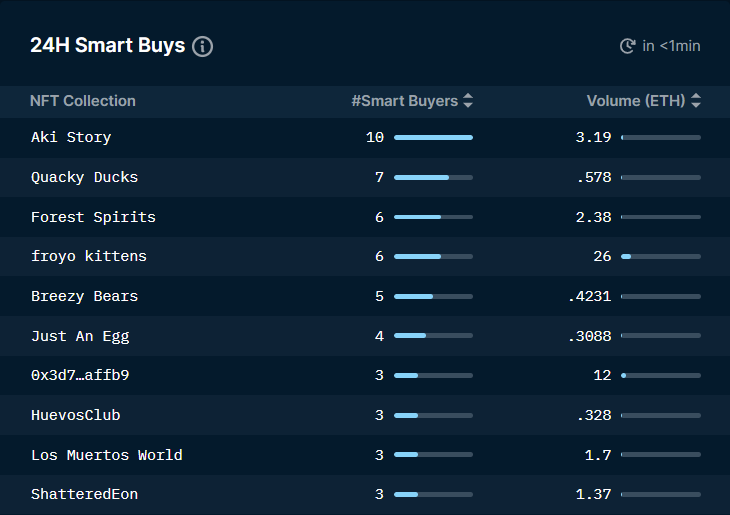This screenshot has width=730, height=515.
Task: Click the NFT Collection column header
Action: coord(83,101)
